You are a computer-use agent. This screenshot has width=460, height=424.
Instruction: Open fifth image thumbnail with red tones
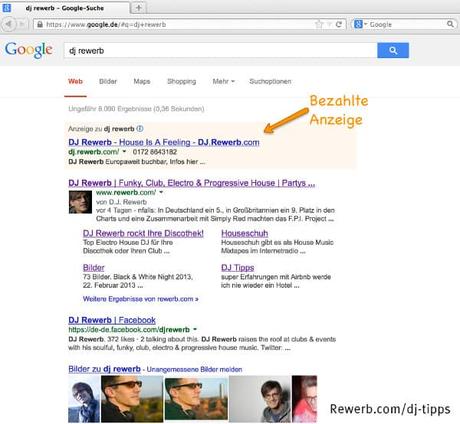(x=304, y=399)
